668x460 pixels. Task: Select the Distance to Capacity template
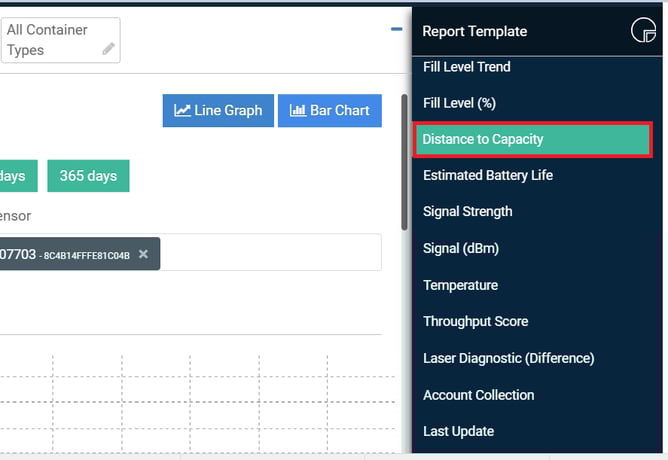532,139
